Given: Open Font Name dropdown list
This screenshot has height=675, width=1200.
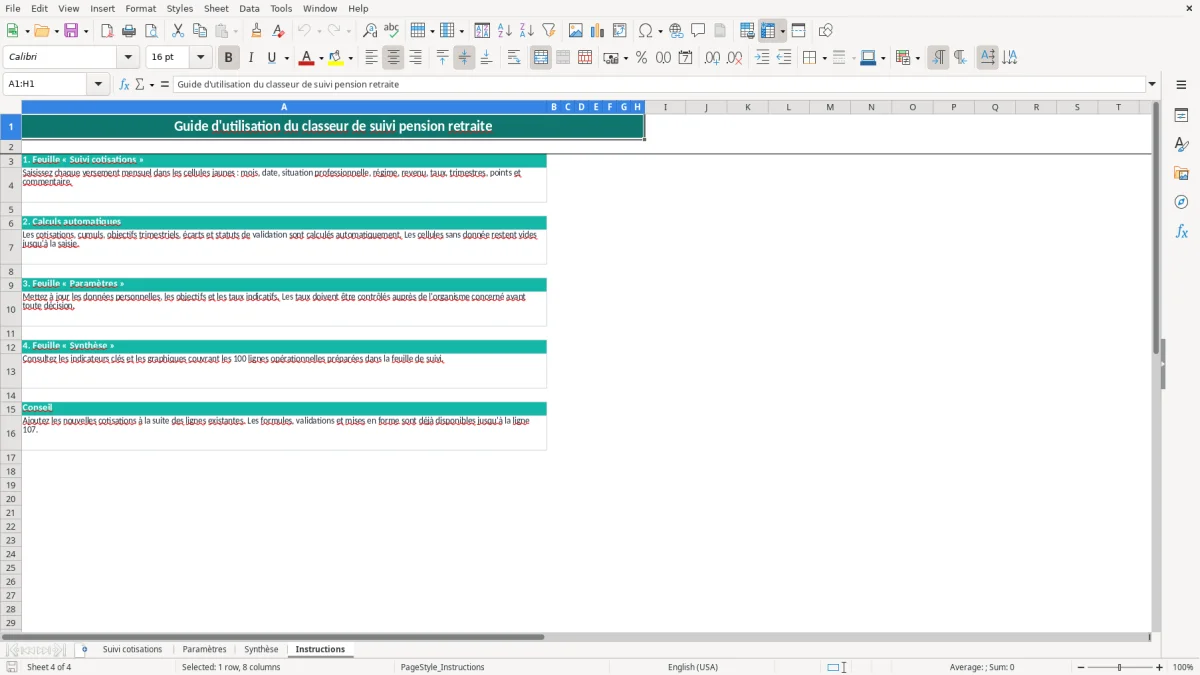Looking at the screenshot, I should (128, 58).
